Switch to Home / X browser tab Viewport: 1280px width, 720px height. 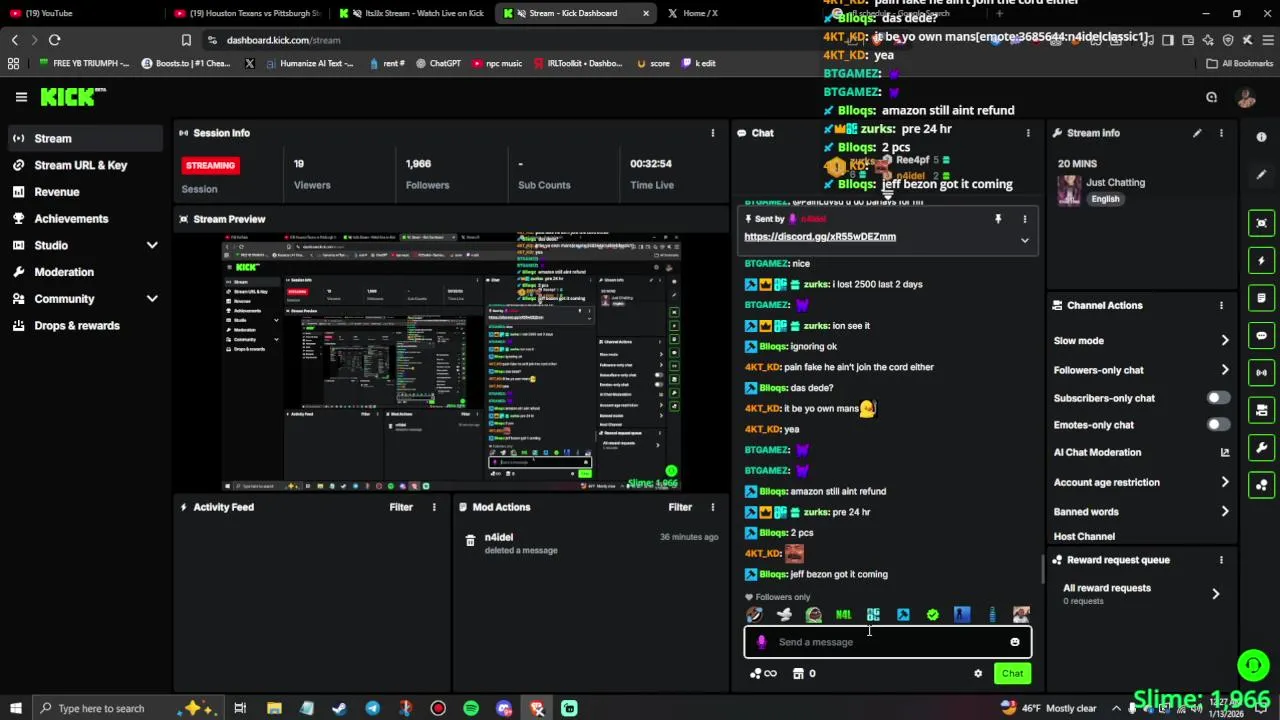coord(700,13)
